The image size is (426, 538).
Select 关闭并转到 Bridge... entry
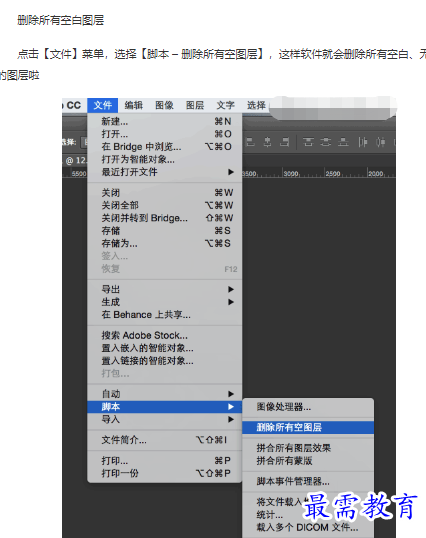pyautogui.click(x=165, y=218)
